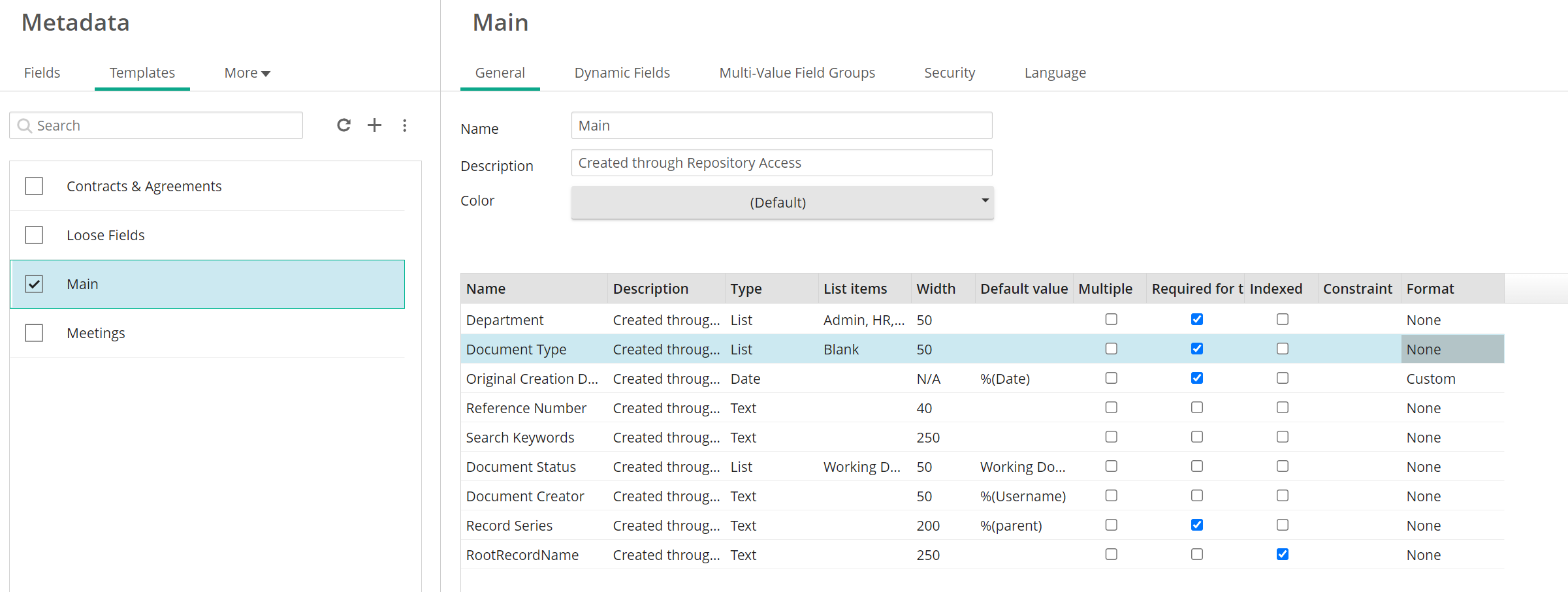
Task: Select the Meetings template
Action: coord(96,334)
